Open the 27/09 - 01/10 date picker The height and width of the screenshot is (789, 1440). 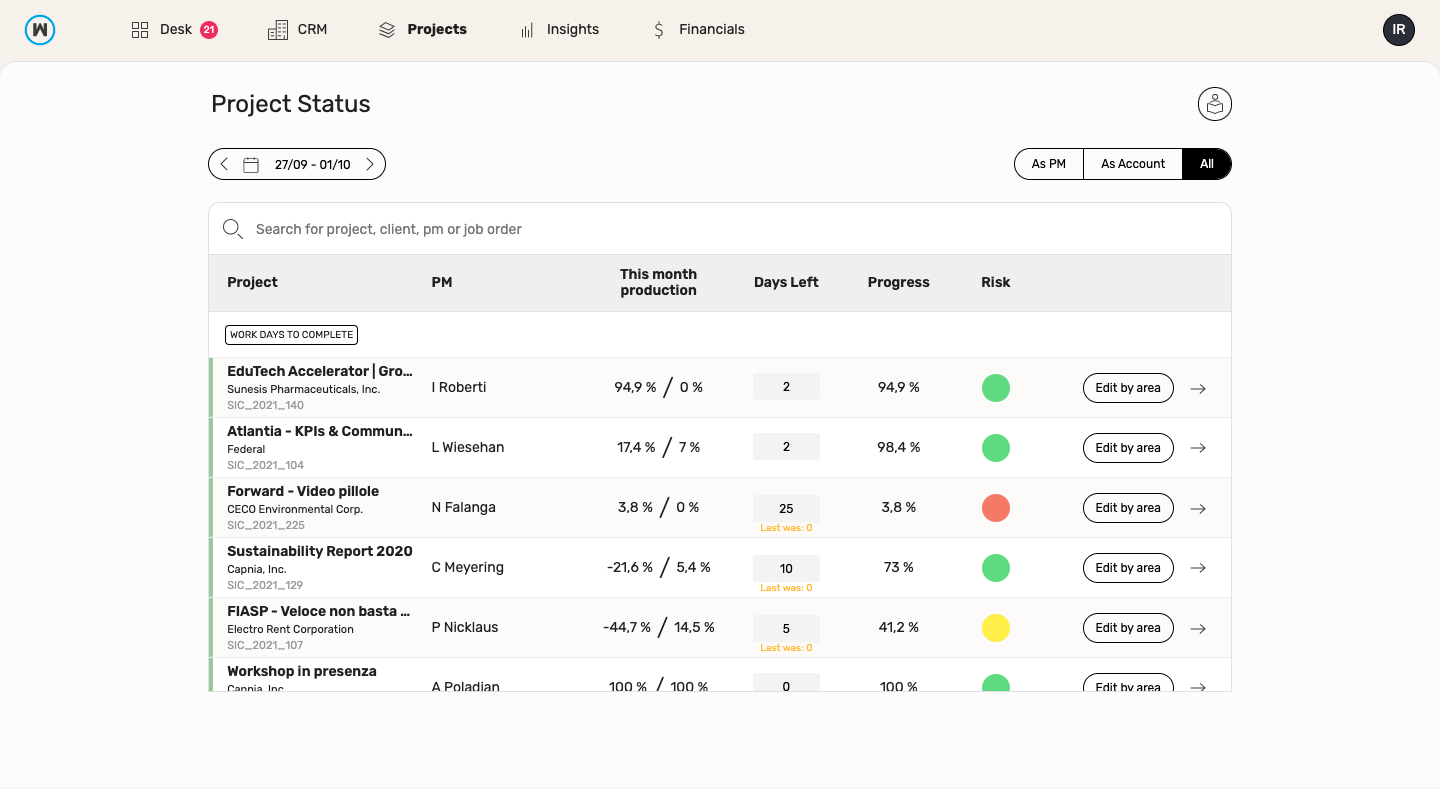pyautogui.click(x=312, y=165)
